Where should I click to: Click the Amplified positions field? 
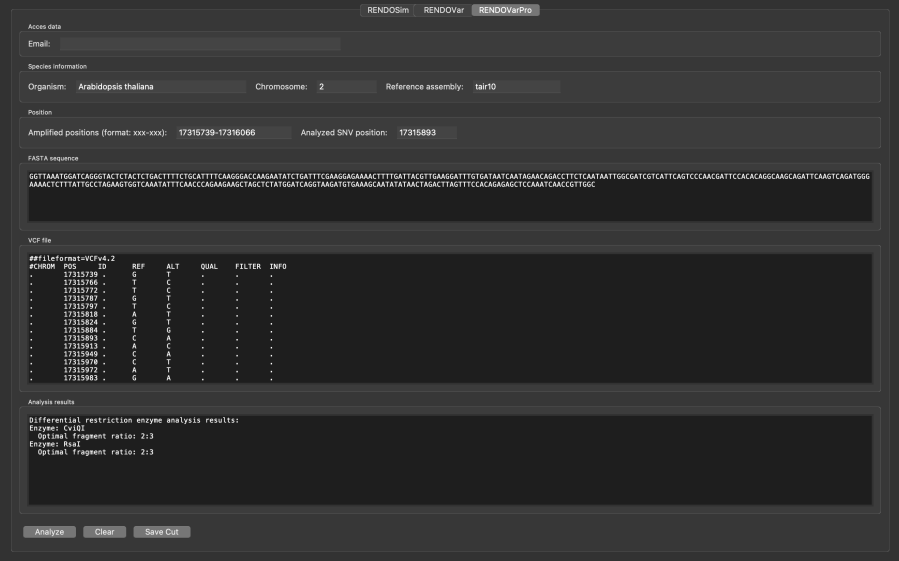tap(232, 132)
